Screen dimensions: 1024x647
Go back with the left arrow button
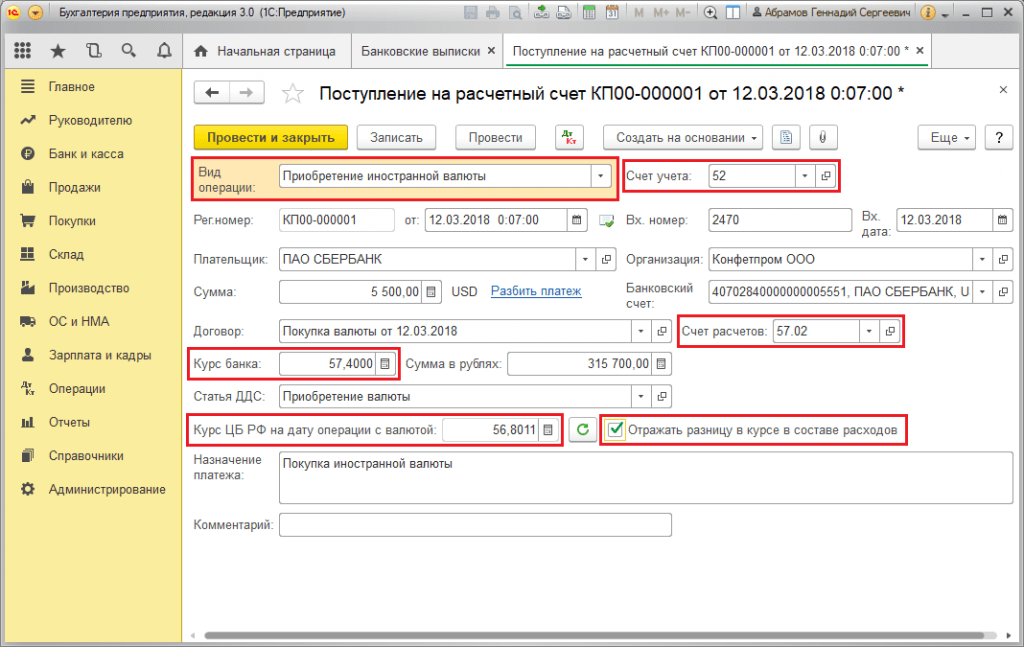[x=212, y=93]
